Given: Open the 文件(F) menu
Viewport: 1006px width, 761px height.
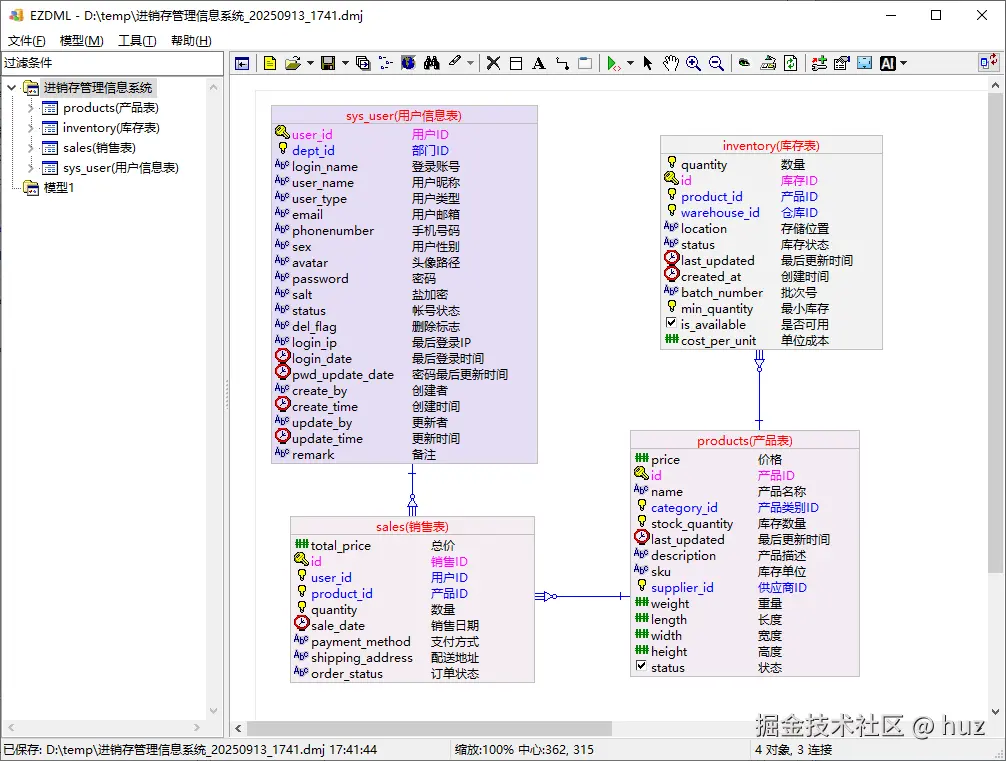Looking at the screenshot, I should 26,40.
